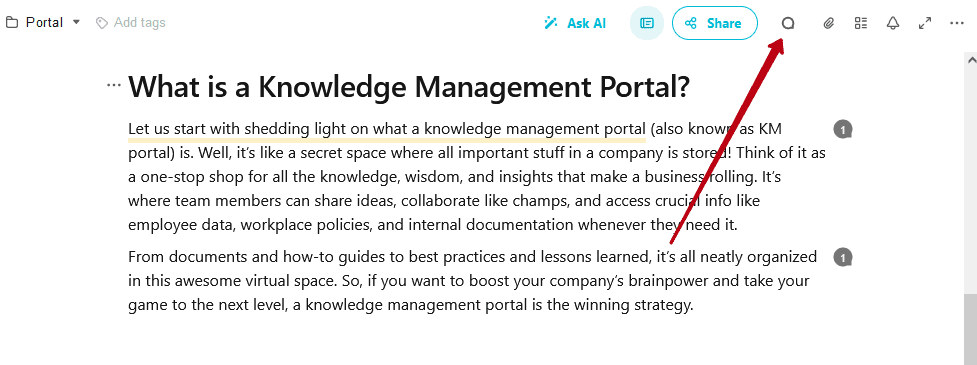Screen dimensions: 977x365
Task: Click the Ask AI button label
Action: pyautogui.click(x=586, y=23)
